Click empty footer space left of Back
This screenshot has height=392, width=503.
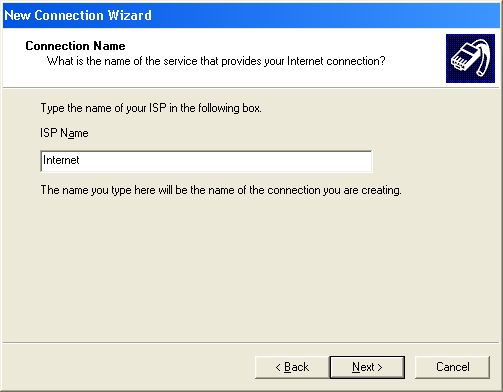pyautogui.click(x=127, y=367)
